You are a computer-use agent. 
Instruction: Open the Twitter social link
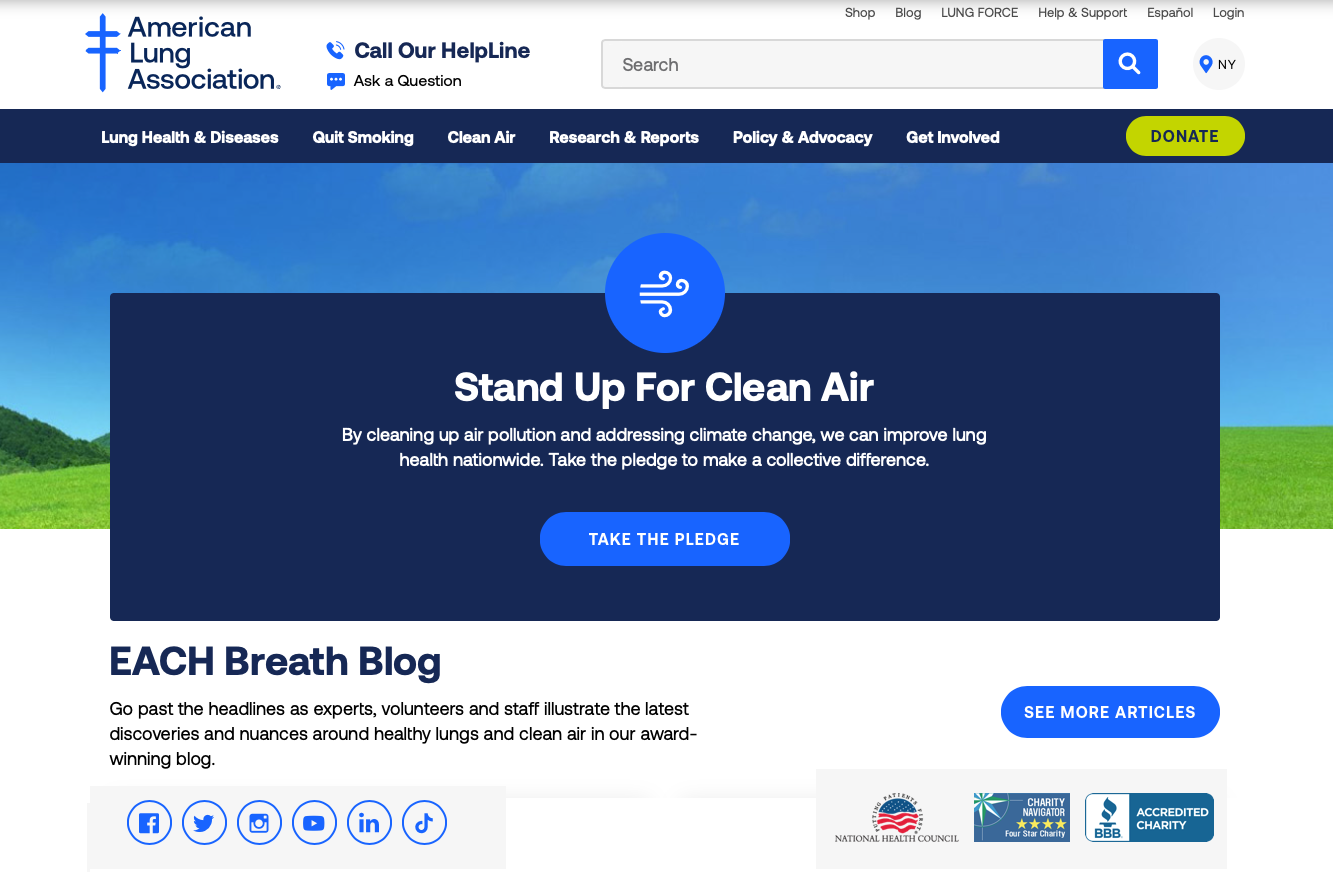pyautogui.click(x=204, y=823)
